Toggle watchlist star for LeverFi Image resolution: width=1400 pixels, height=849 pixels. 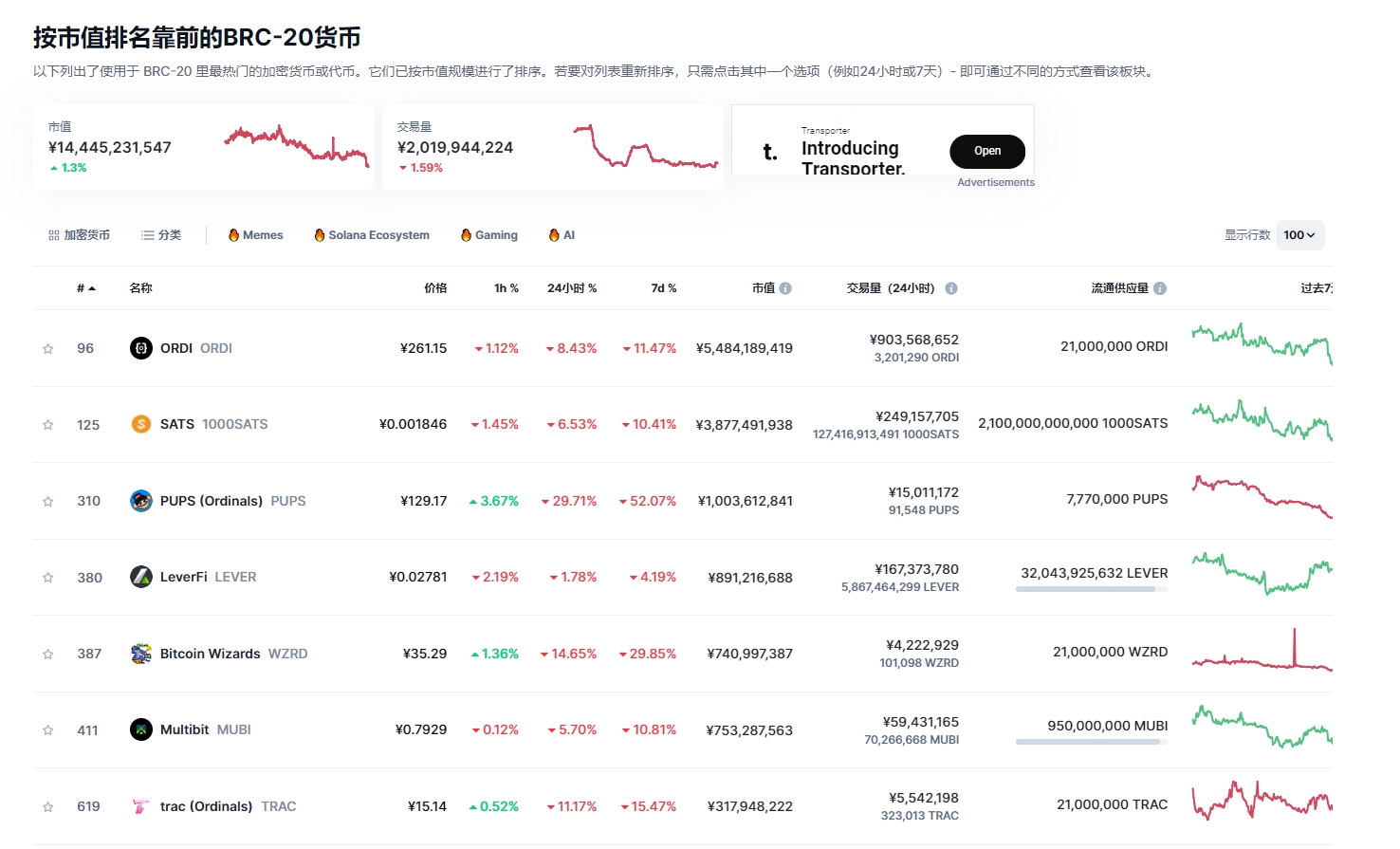[47, 578]
